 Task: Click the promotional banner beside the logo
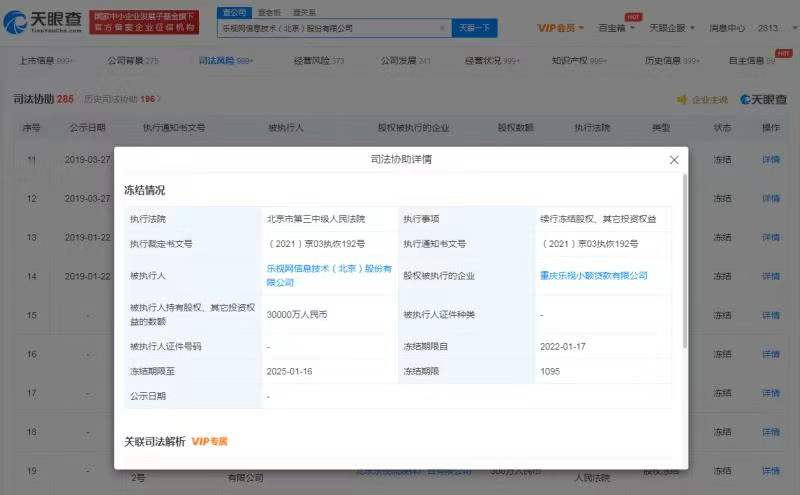[144, 22]
